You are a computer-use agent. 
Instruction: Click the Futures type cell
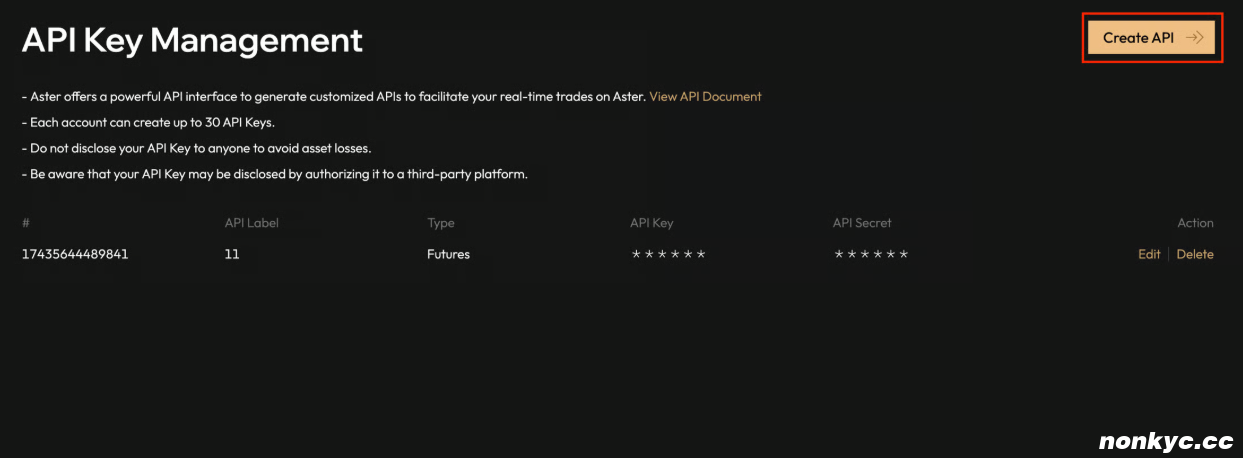[449, 254]
